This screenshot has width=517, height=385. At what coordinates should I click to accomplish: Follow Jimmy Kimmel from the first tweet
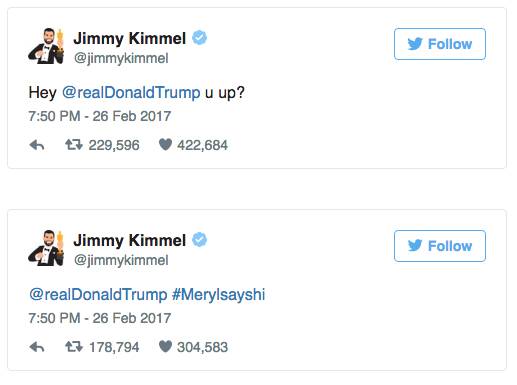(440, 44)
